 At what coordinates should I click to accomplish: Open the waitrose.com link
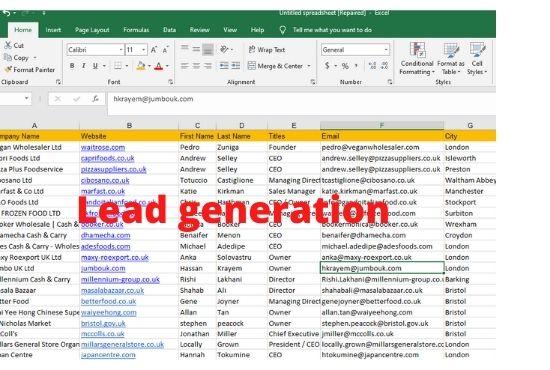point(103,147)
